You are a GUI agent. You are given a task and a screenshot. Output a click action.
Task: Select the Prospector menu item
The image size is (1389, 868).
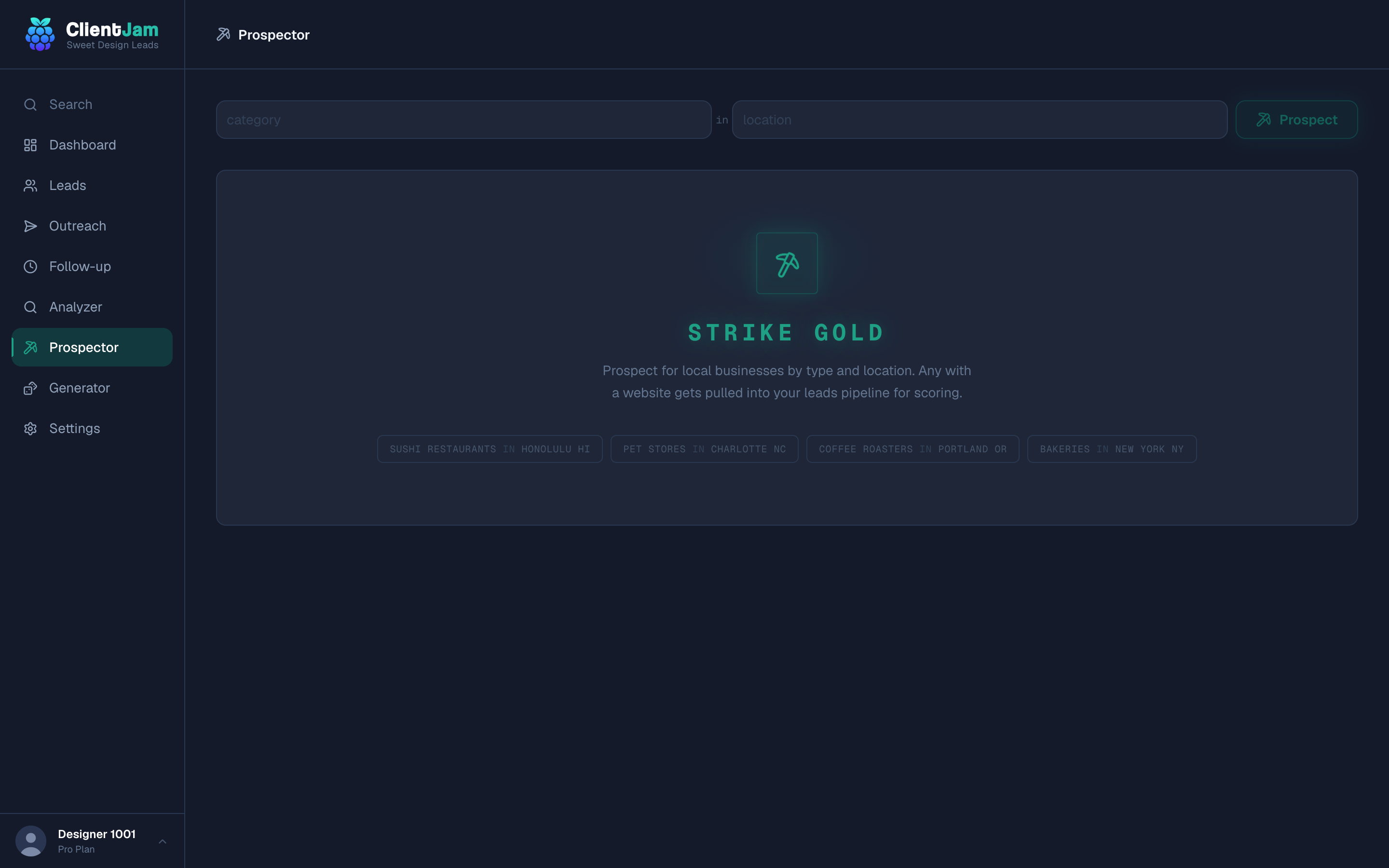tap(92, 347)
